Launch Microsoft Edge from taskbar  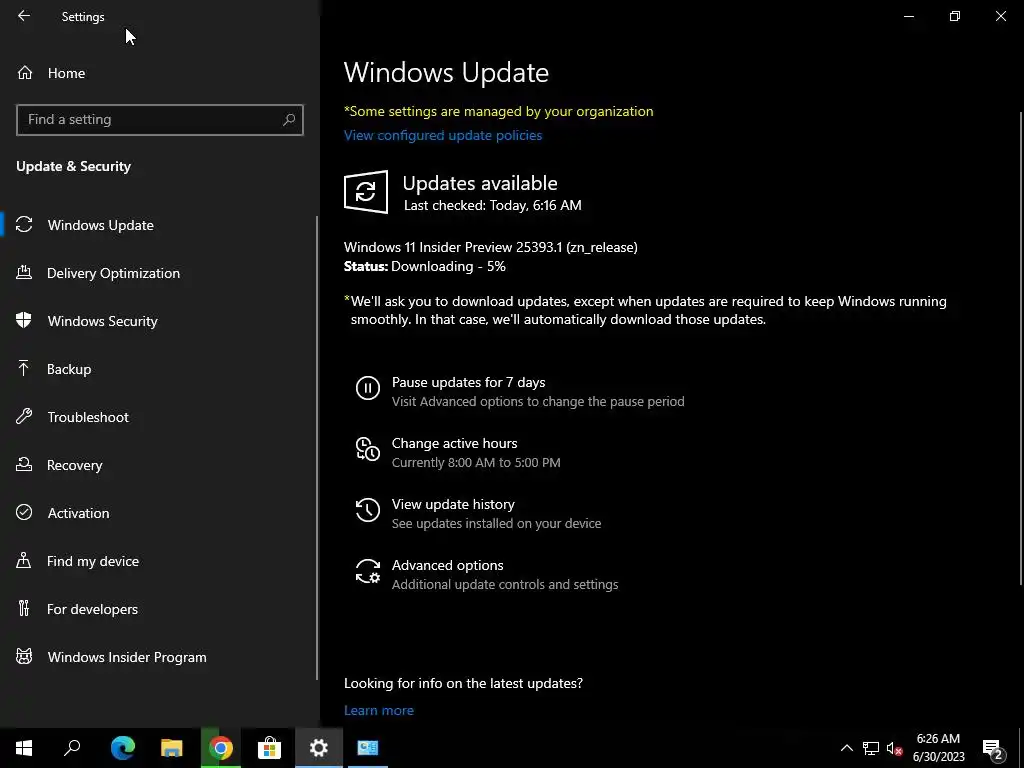point(123,748)
